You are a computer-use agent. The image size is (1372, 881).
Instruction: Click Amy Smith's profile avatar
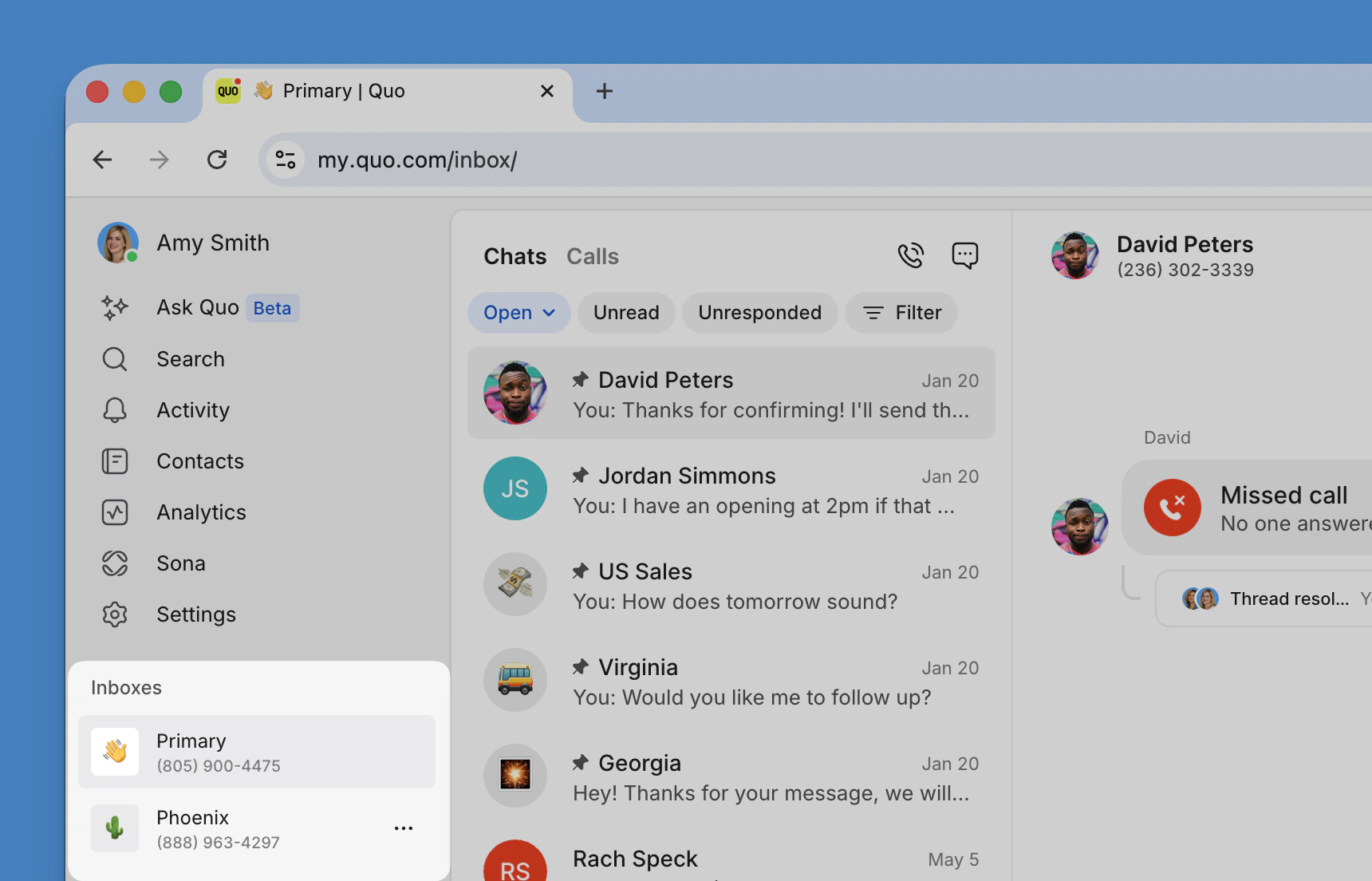click(x=118, y=243)
